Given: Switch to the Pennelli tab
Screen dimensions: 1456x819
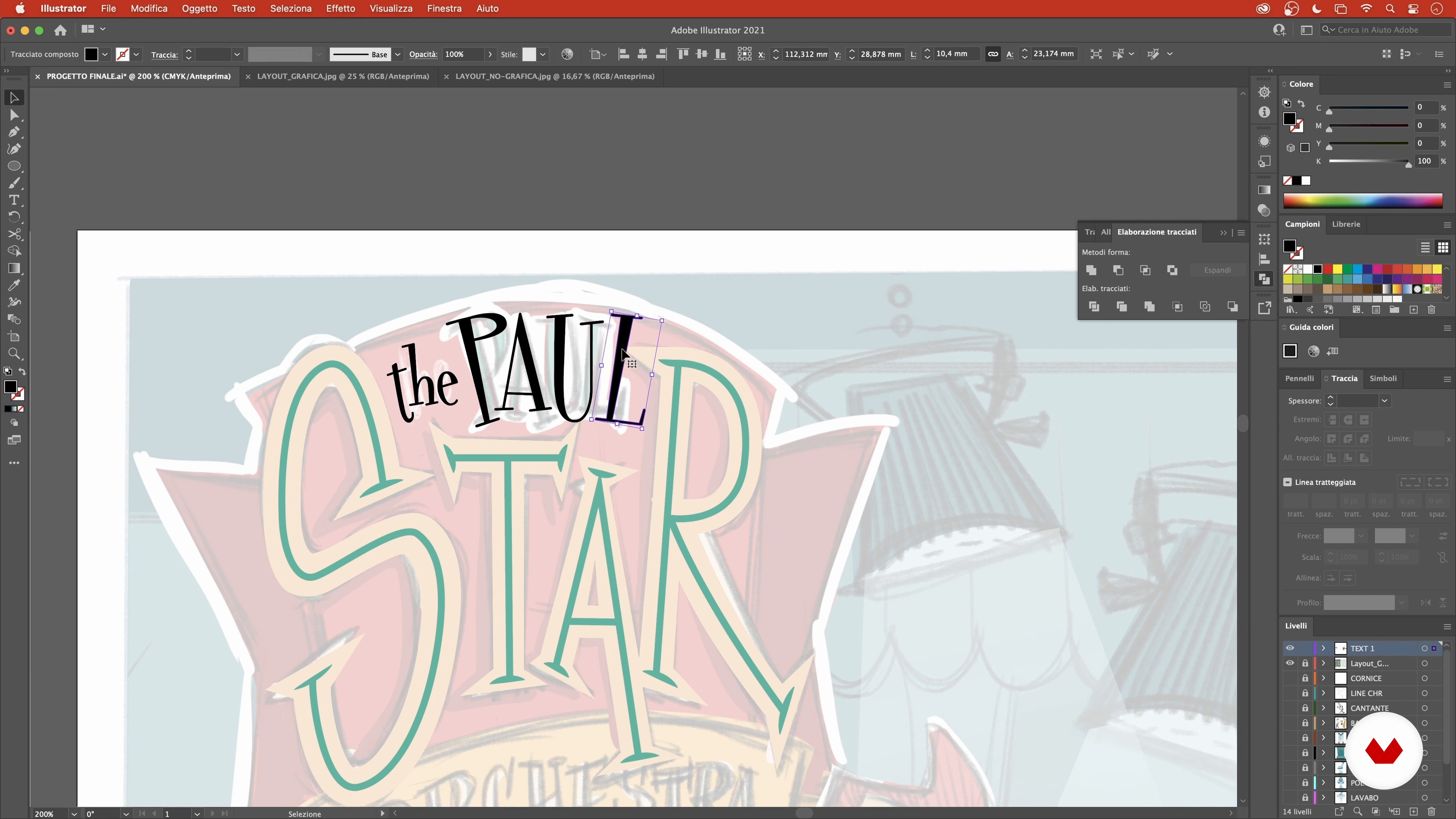Looking at the screenshot, I should (1299, 379).
